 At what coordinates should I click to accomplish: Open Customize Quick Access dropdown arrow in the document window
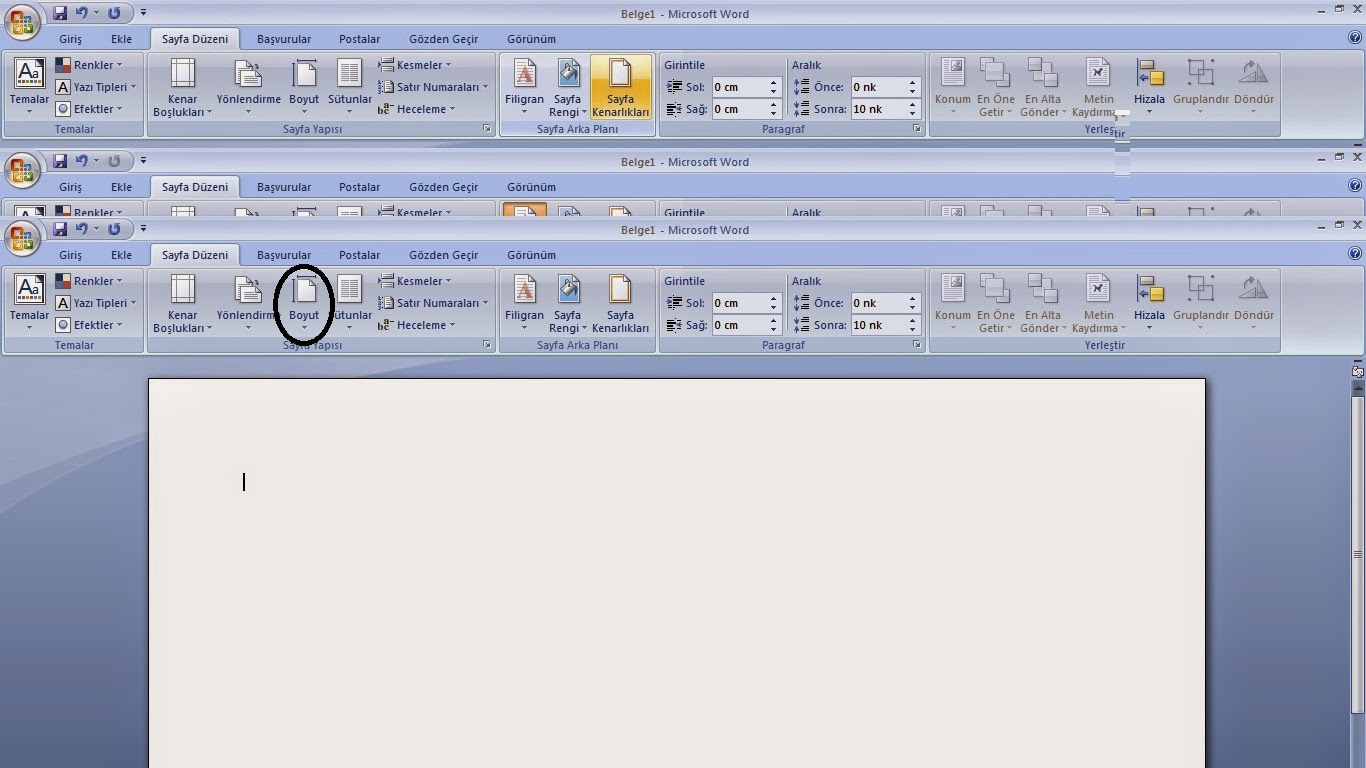[143, 230]
